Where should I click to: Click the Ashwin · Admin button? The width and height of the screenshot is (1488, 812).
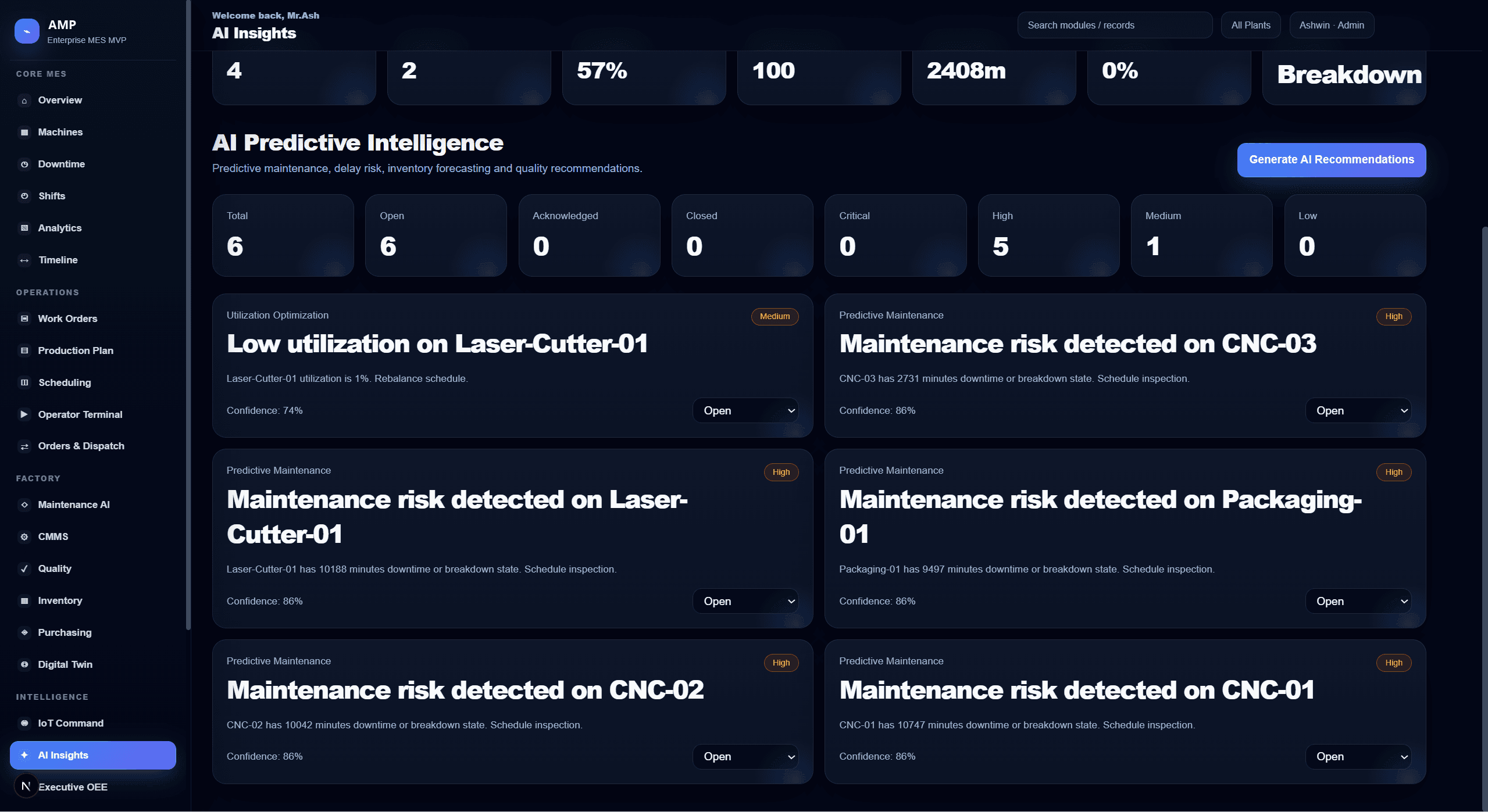coord(1332,25)
